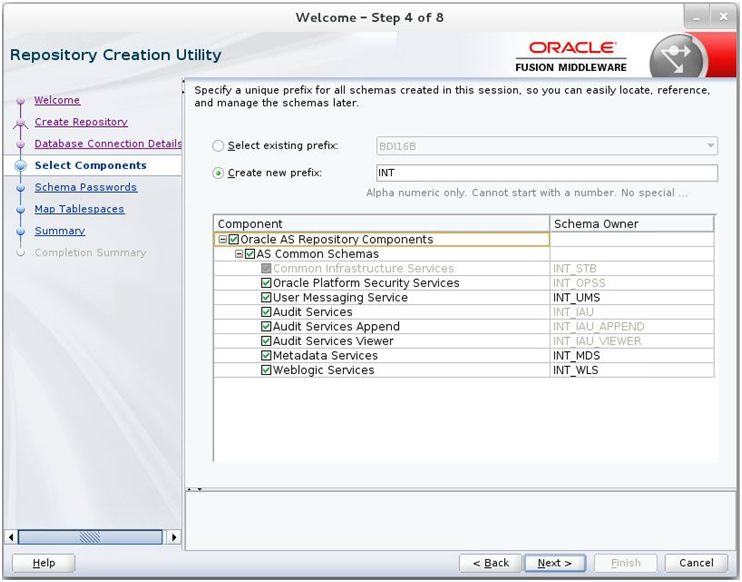
Task: Uncheck User Messaging Service checkbox
Action: pyautogui.click(x=266, y=298)
